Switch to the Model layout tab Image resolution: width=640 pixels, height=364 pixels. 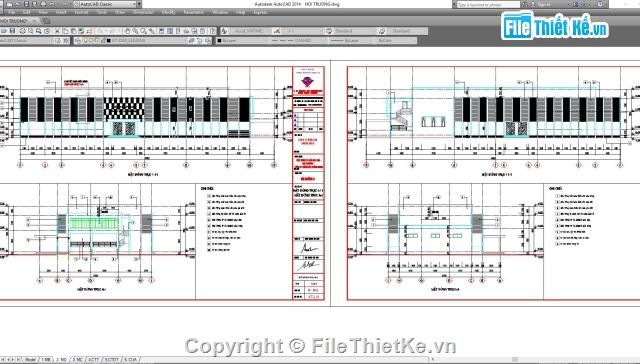30,360
